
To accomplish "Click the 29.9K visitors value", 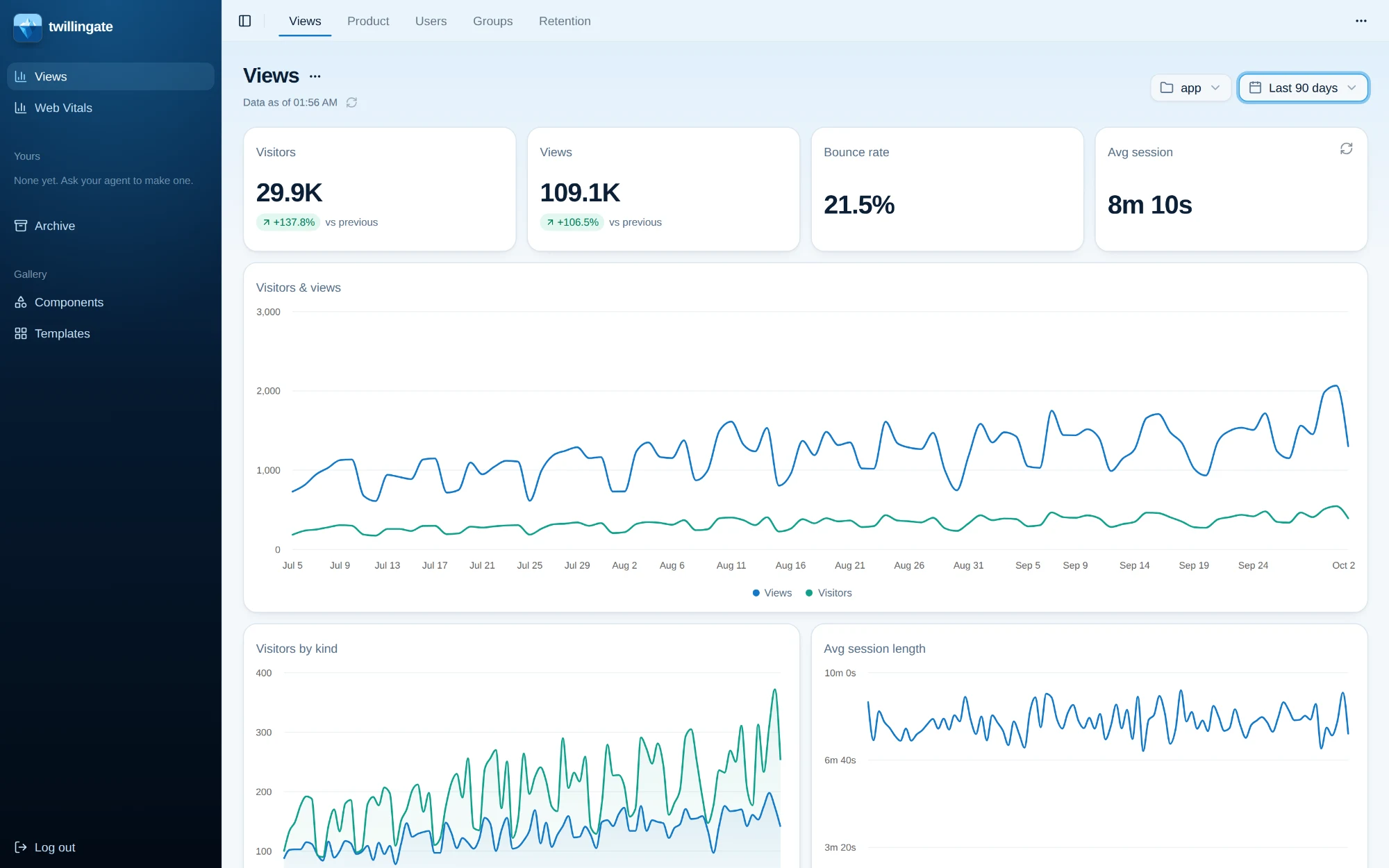I will pyautogui.click(x=289, y=192).
